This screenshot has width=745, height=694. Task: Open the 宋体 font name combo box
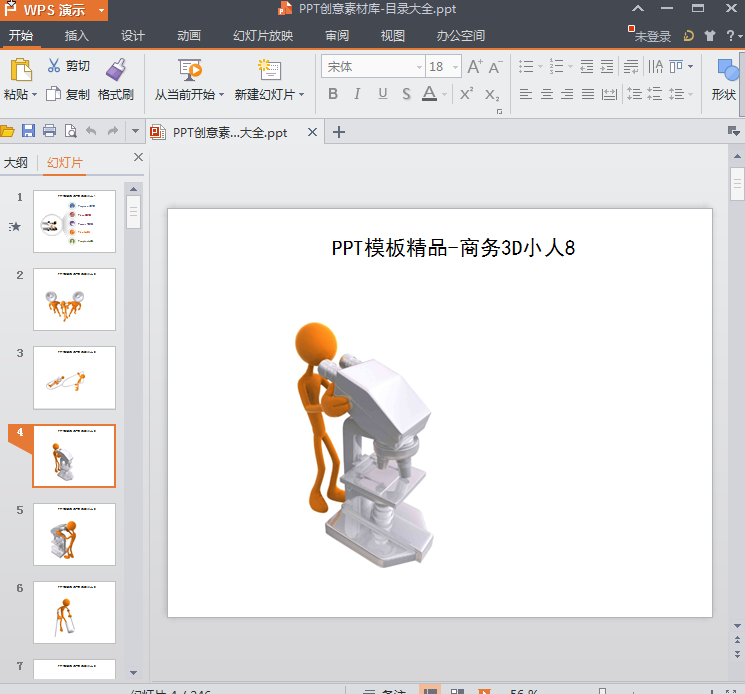(372, 67)
